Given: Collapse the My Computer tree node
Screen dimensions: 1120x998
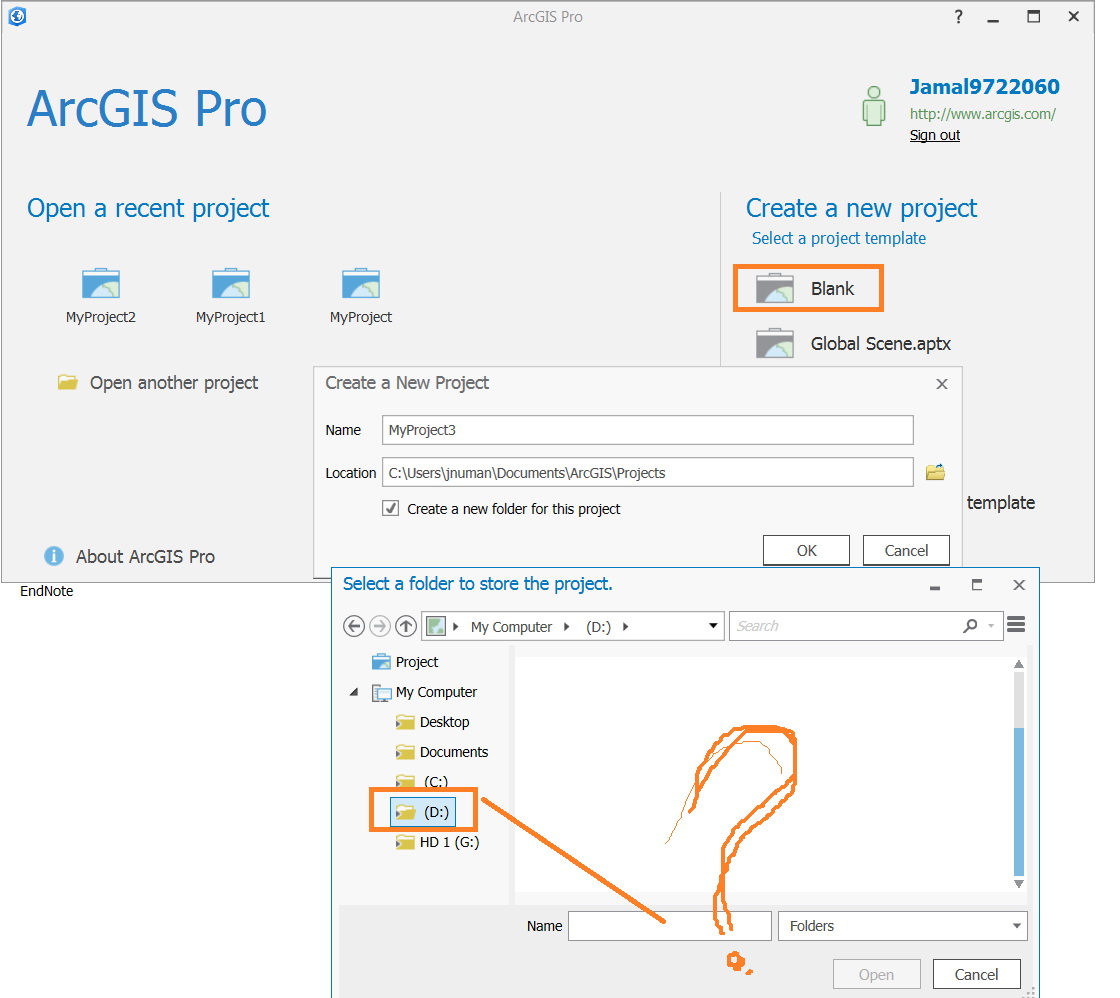Looking at the screenshot, I should click(354, 692).
